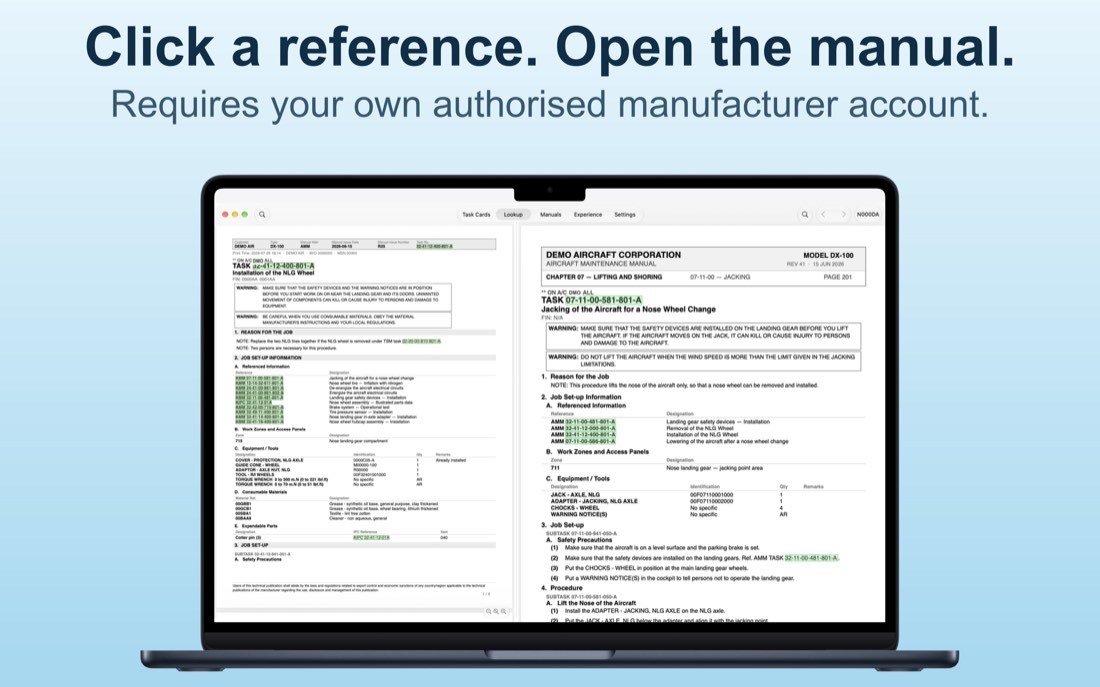Click 'WARNING NOTICE(S)' equipment row
Viewport: 1100px width, 687px height.
[579, 514]
